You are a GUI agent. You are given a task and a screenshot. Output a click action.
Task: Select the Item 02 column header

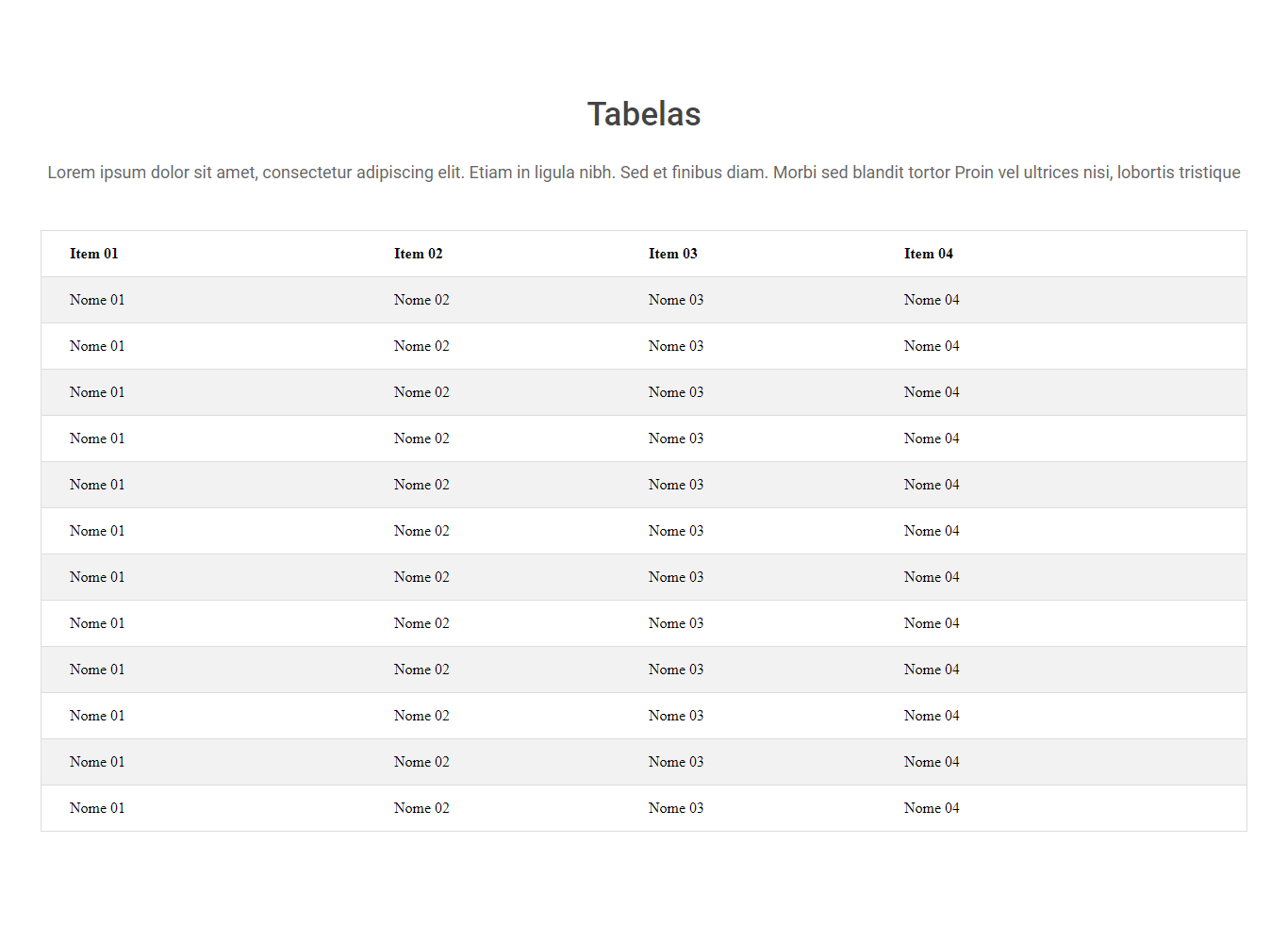[419, 254]
